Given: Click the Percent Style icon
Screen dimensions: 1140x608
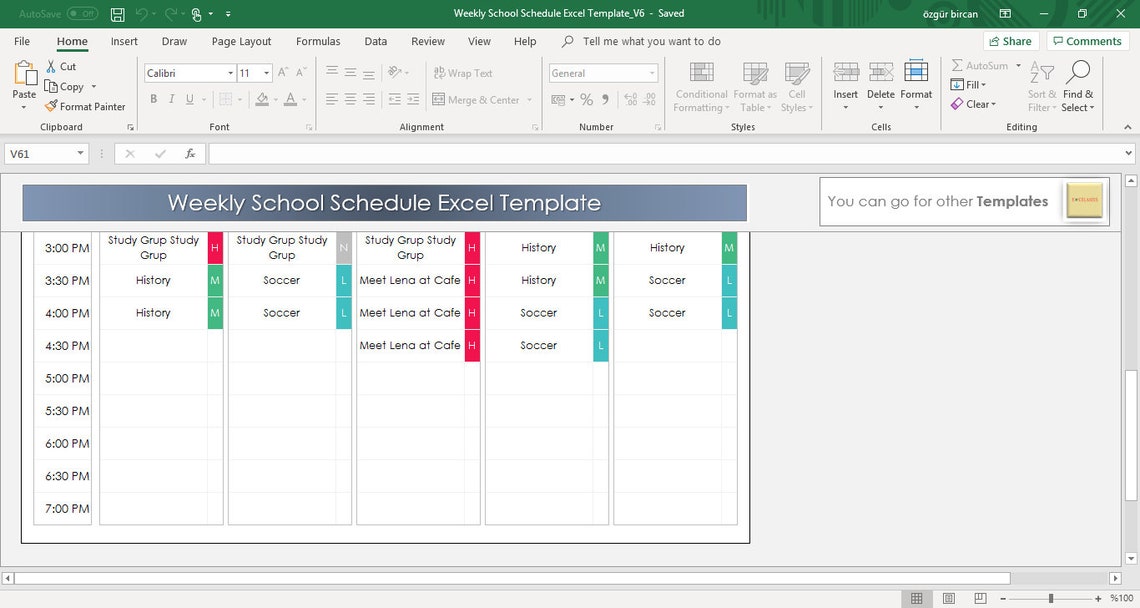Looking at the screenshot, I should pos(586,99).
